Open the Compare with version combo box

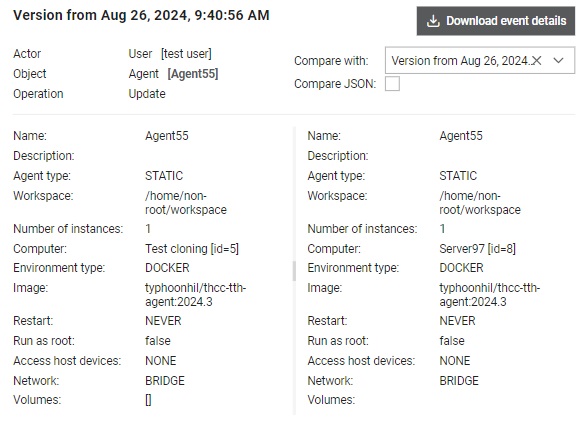pyautogui.click(x=480, y=60)
